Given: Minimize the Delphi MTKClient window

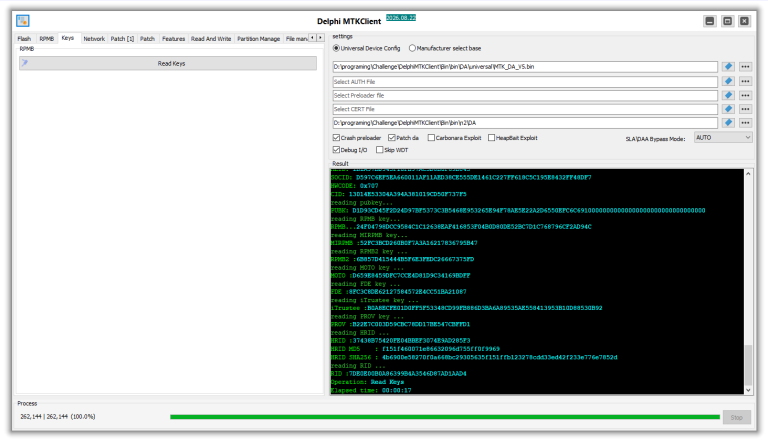Looking at the screenshot, I should click(710, 21).
